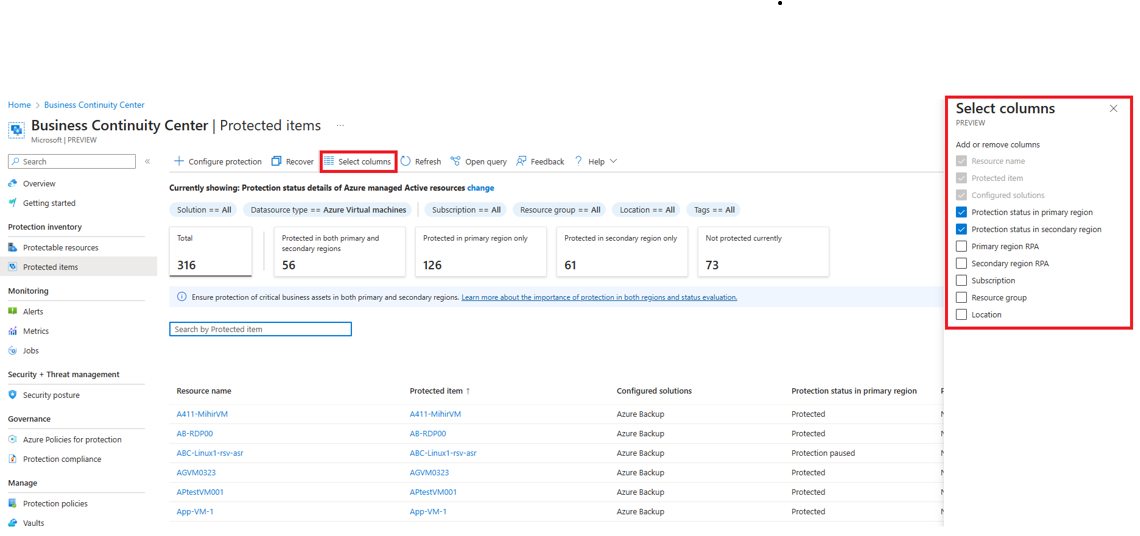Sort by the Resource name column header
The width and height of the screenshot is (1140, 536).
point(204,391)
